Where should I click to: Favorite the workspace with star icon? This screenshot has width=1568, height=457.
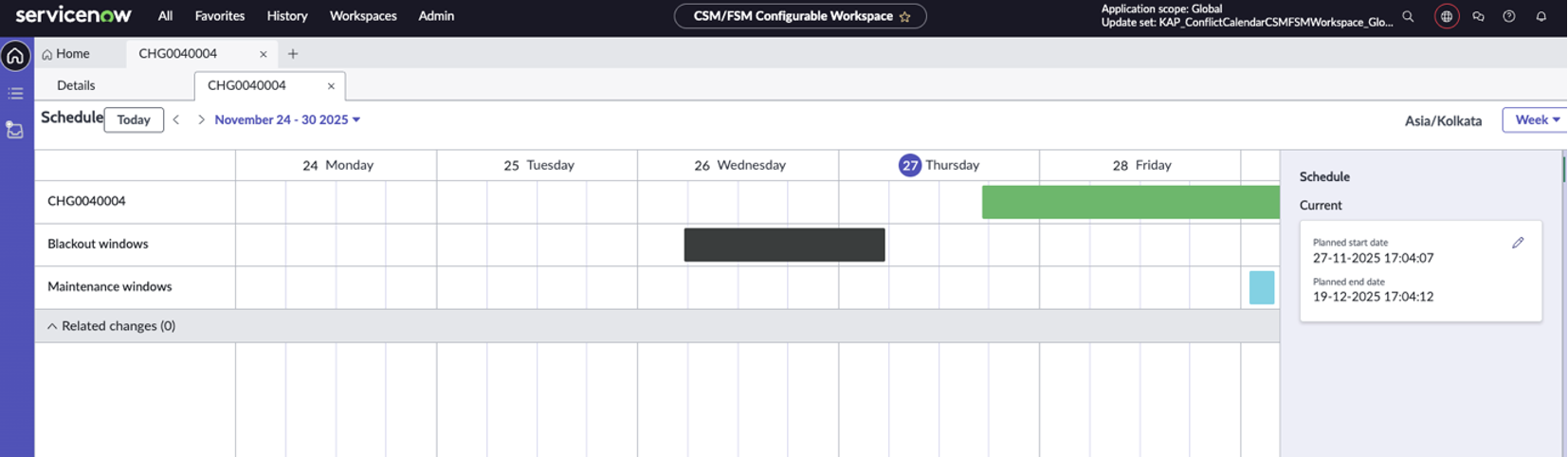904,16
